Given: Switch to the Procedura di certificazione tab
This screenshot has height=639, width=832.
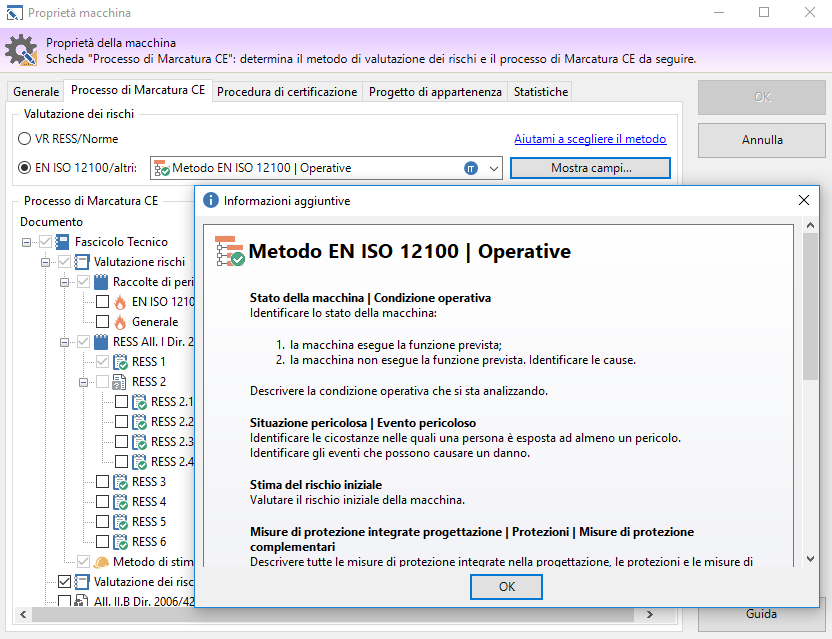Looking at the screenshot, I should pyautogui.click(x=287, y=92).
